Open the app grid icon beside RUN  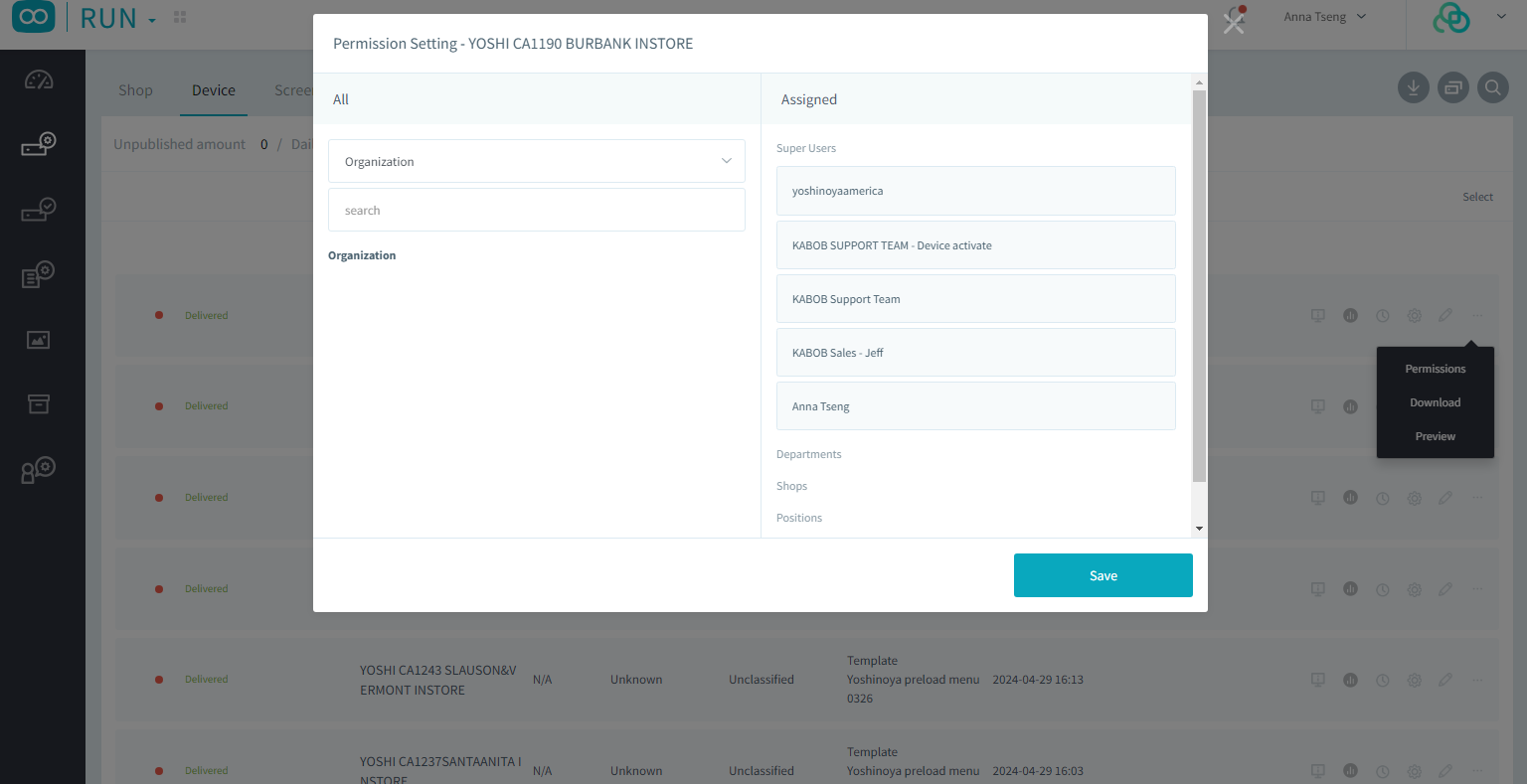click(x=180, y=18)
